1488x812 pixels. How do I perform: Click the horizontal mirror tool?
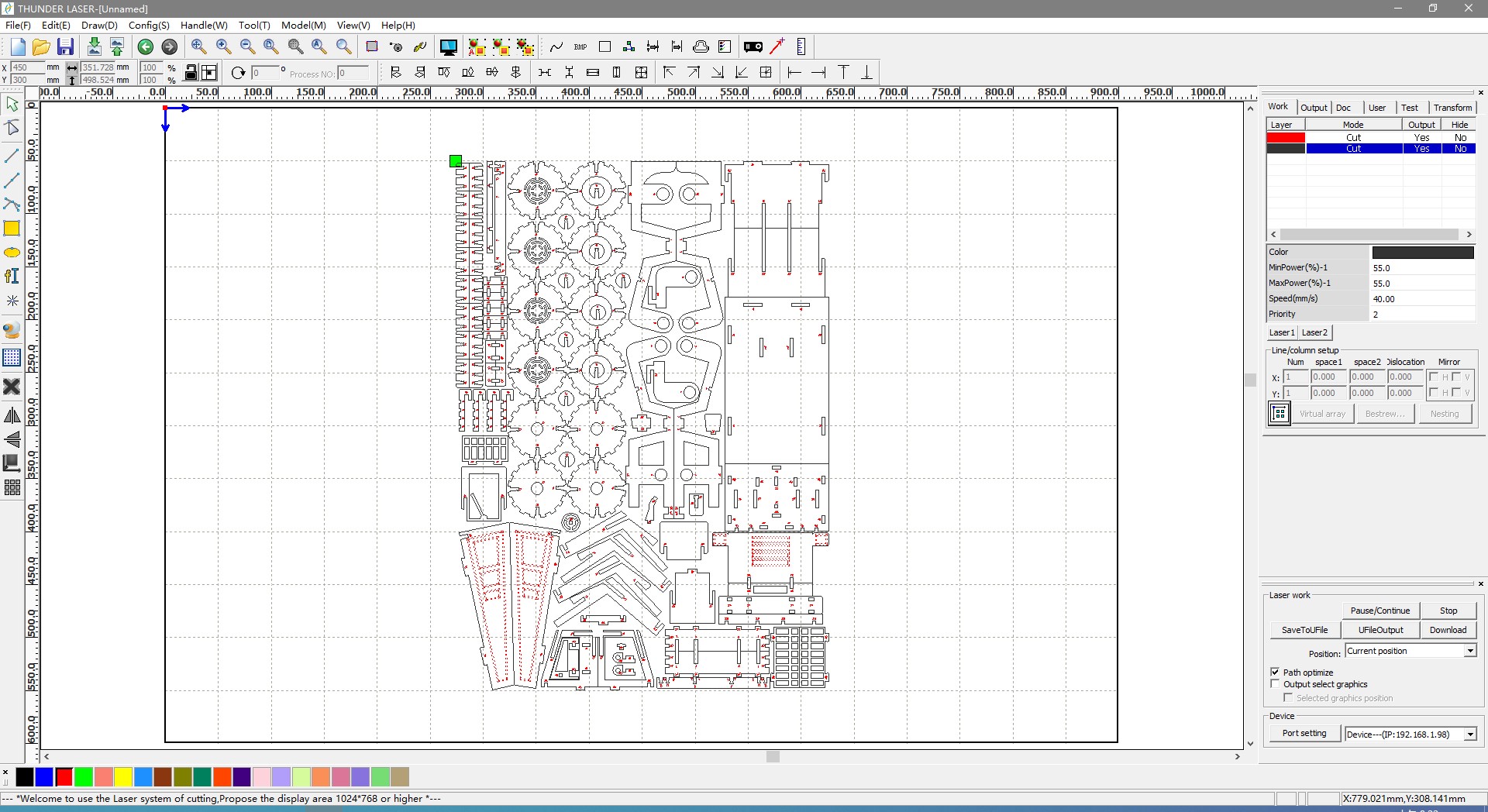tap(12, 415)
